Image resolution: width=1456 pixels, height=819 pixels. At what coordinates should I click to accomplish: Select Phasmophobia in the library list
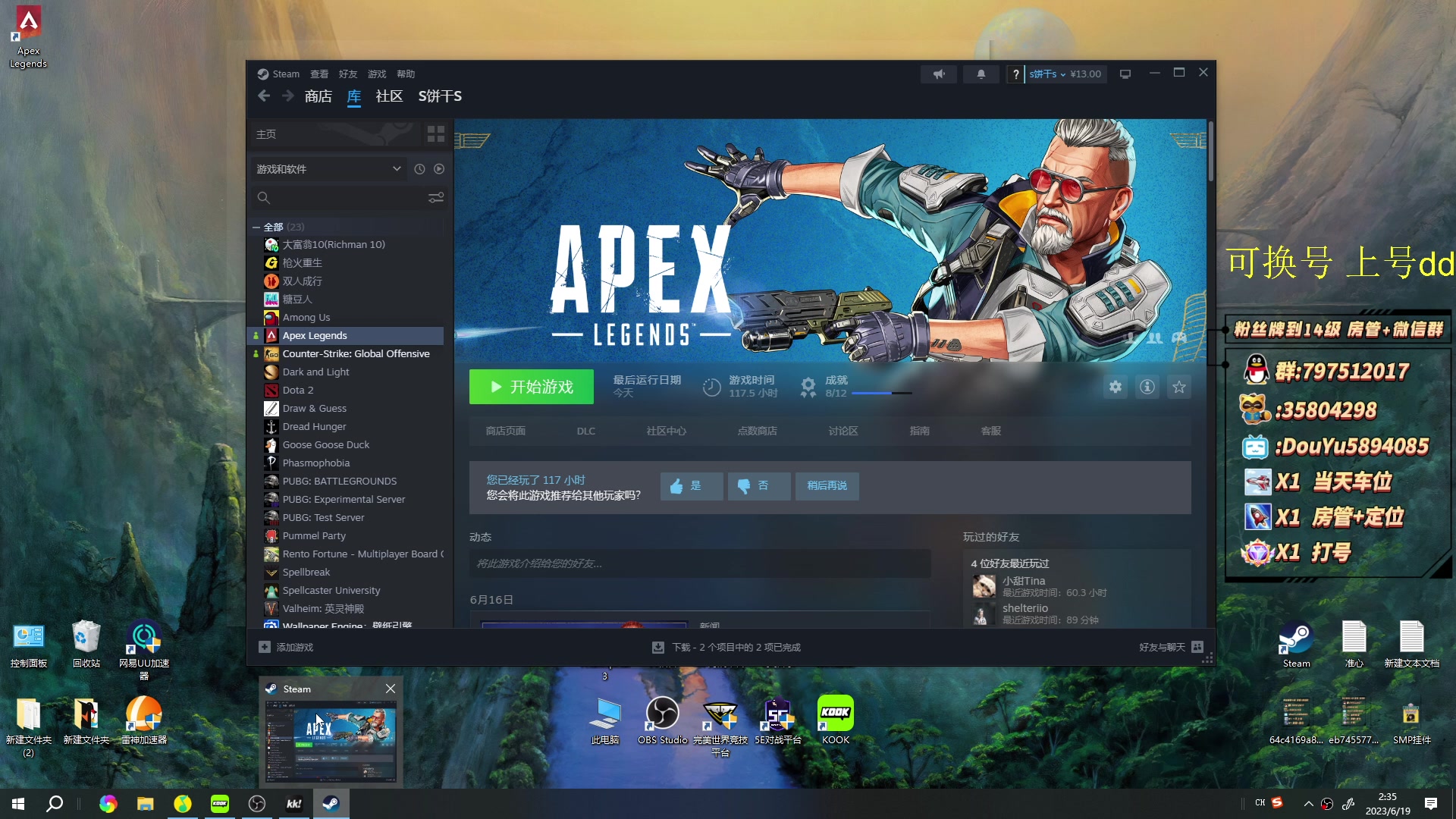click(x=316, y=463)
